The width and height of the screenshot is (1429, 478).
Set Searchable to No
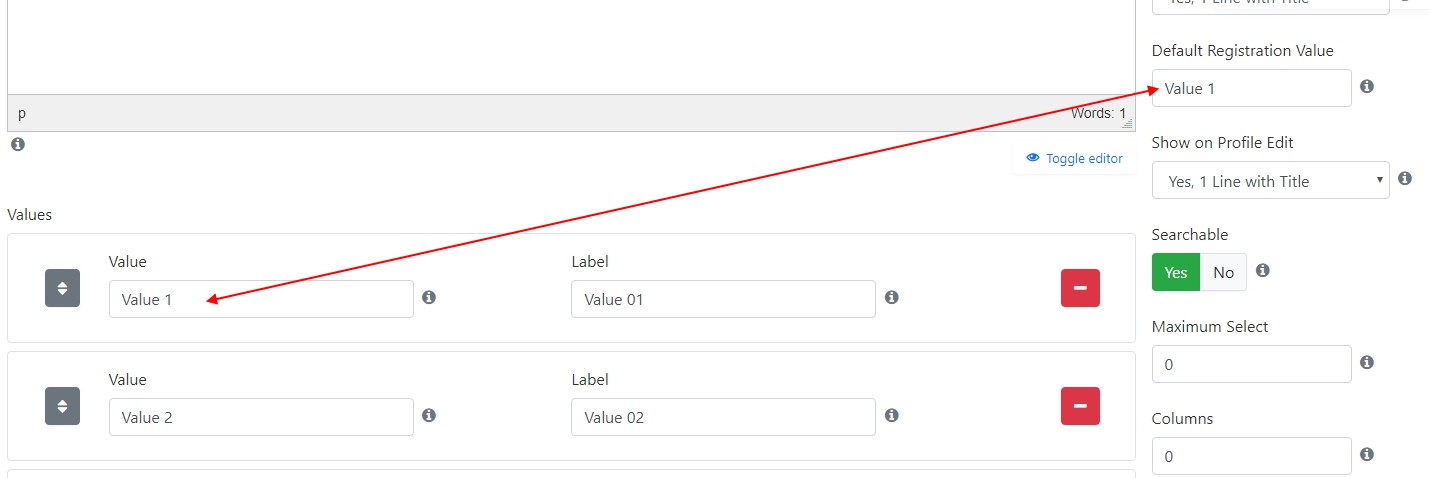[1223, 272]
